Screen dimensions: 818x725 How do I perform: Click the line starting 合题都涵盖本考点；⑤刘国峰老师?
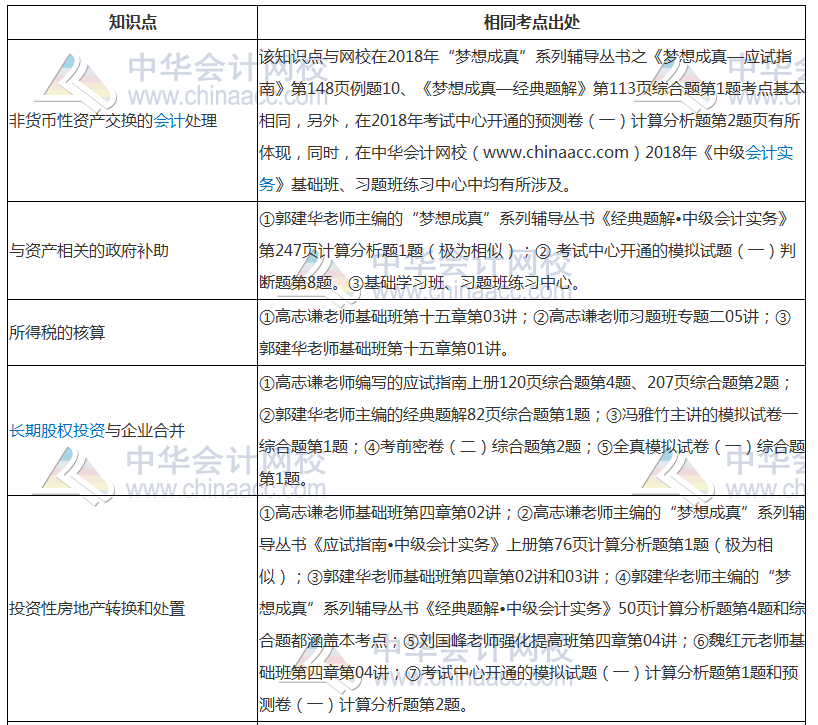pos(532,641)
